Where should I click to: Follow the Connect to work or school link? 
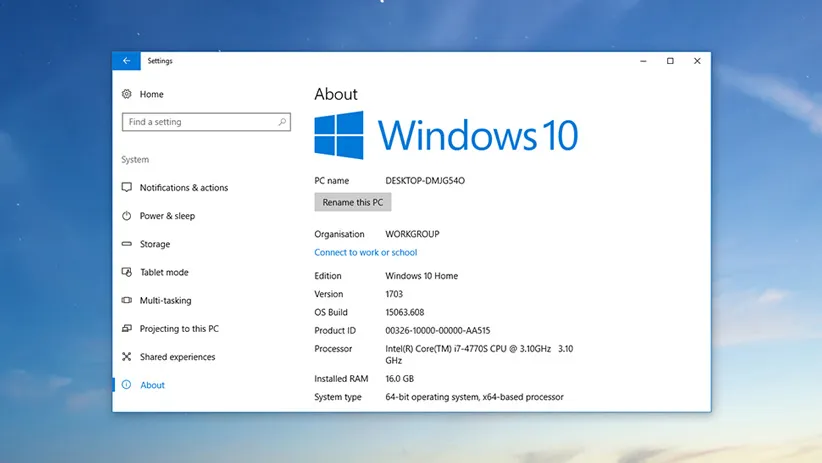coord(365,253)
